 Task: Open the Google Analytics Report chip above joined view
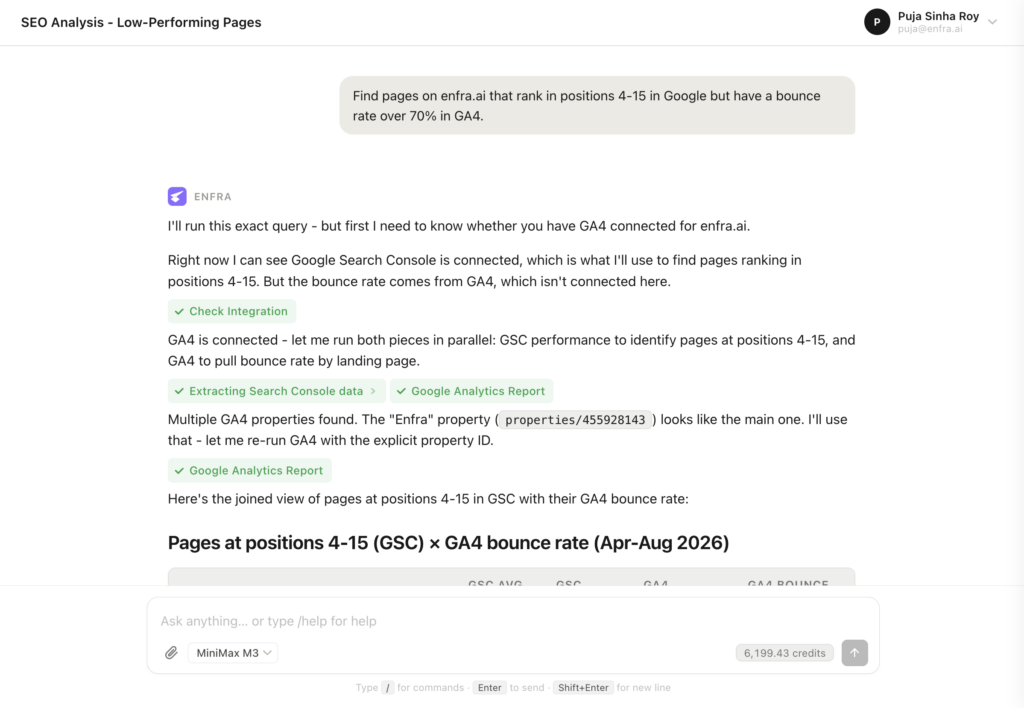pyautogui.click(x=249, y=470)
